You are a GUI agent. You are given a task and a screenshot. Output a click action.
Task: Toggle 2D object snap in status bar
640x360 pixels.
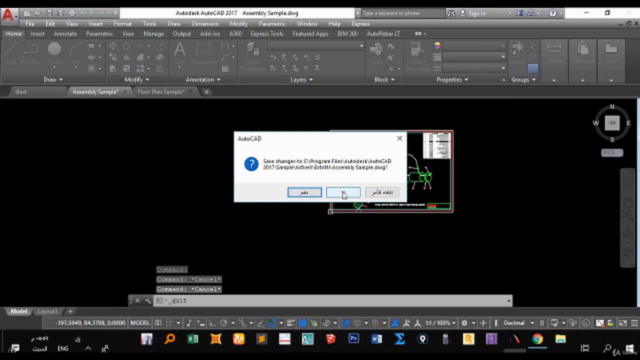(x=272, y=323)
